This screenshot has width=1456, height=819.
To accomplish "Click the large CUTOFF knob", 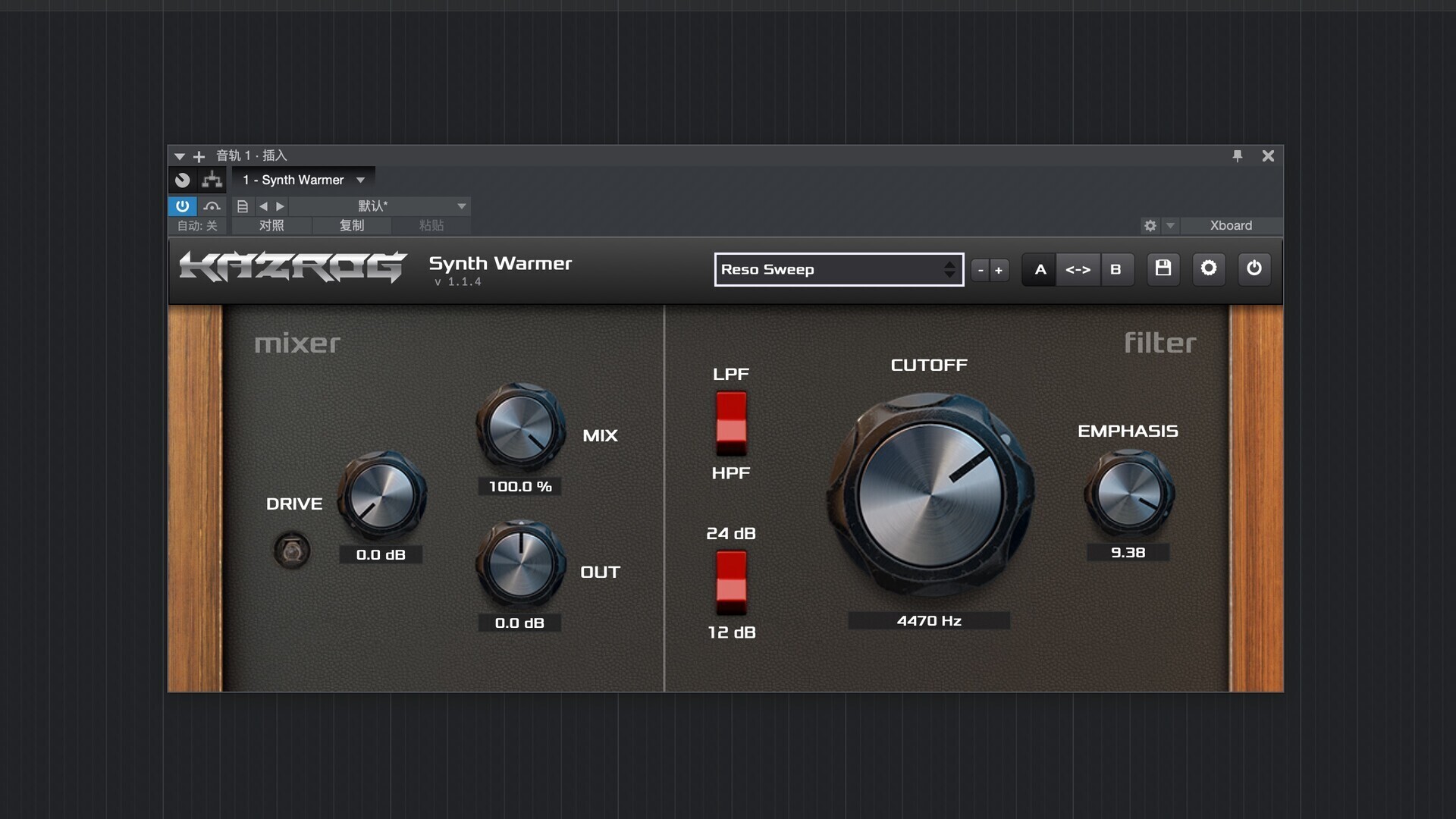I will pyautogui.click(x=930, y=494).
